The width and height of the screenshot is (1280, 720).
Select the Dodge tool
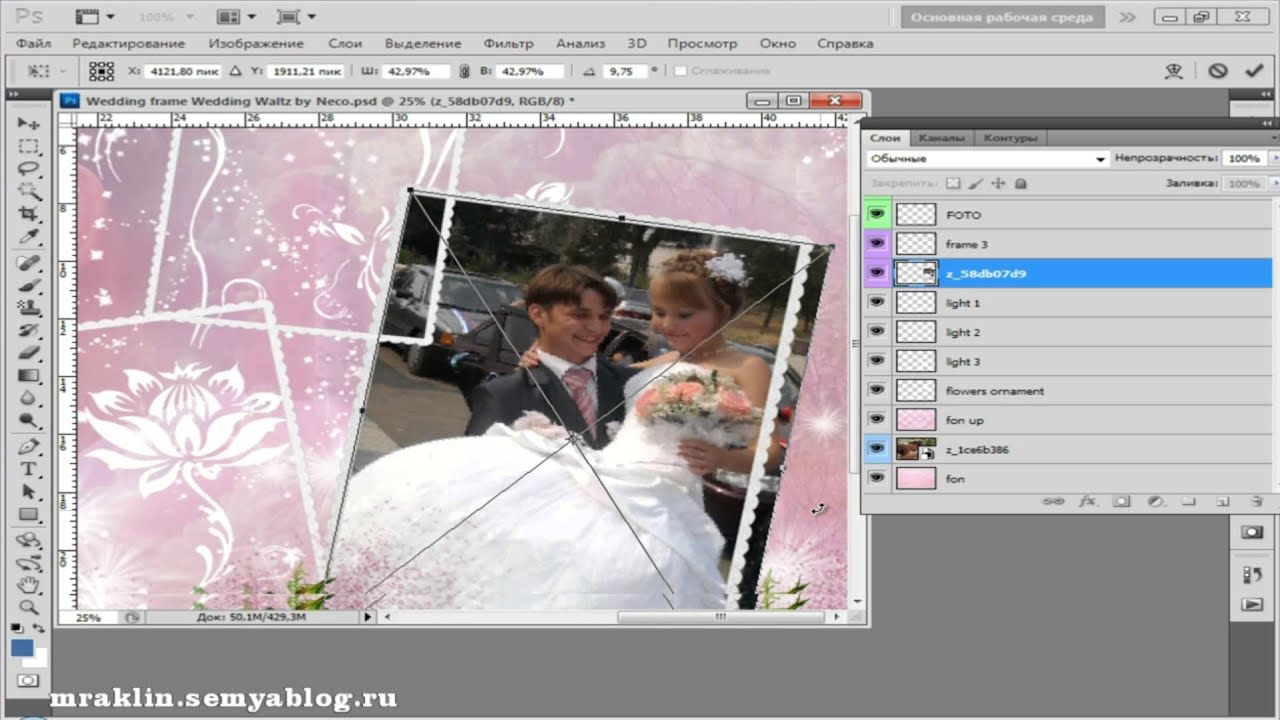(28, 421)
